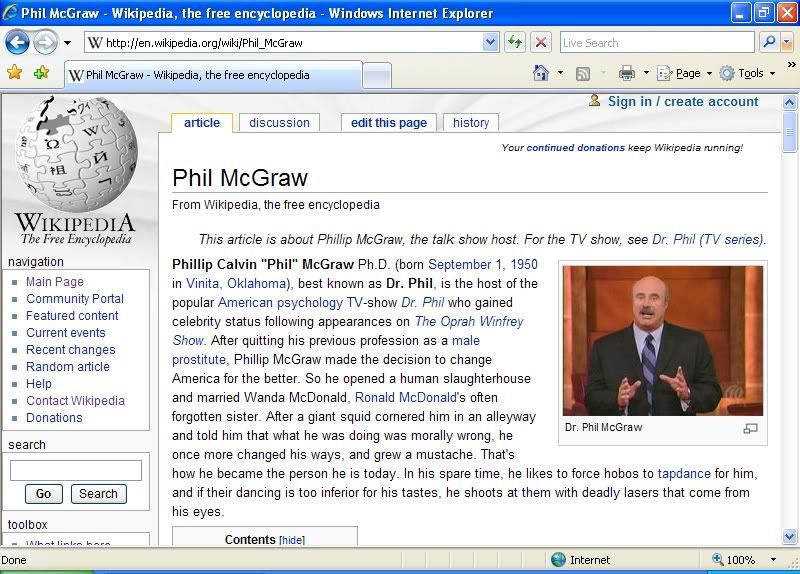
Task: Select the Phil McGraw browser tab
Action: click(213, 75)
